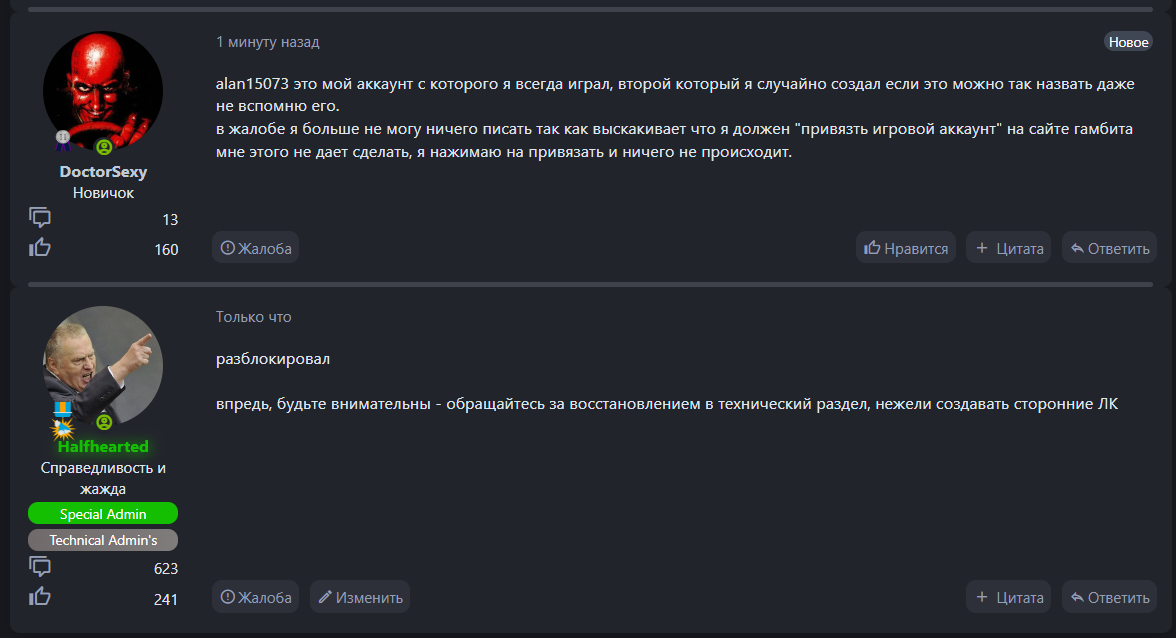The height and width of the screenshot is (638, 1176).
Task: Click the thumbs-up icon under Halfhearted
Action: [40, 597]
